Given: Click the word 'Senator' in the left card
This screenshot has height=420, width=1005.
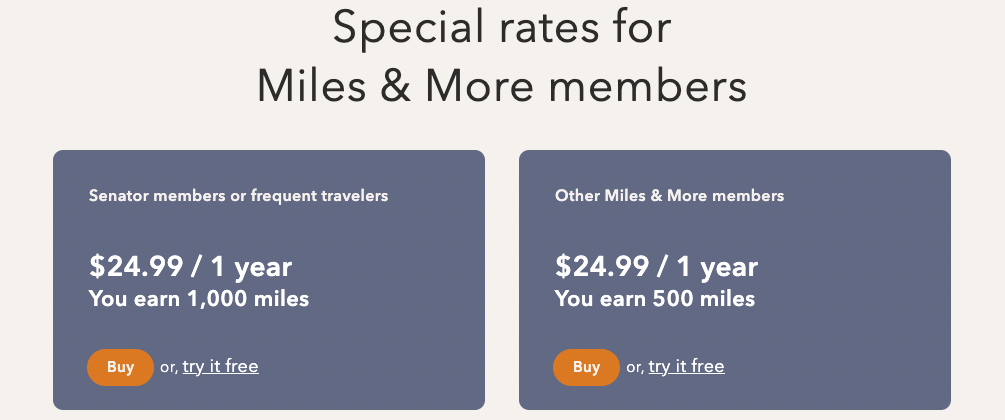Looking at the screenshot, I should tap(117, 196).
